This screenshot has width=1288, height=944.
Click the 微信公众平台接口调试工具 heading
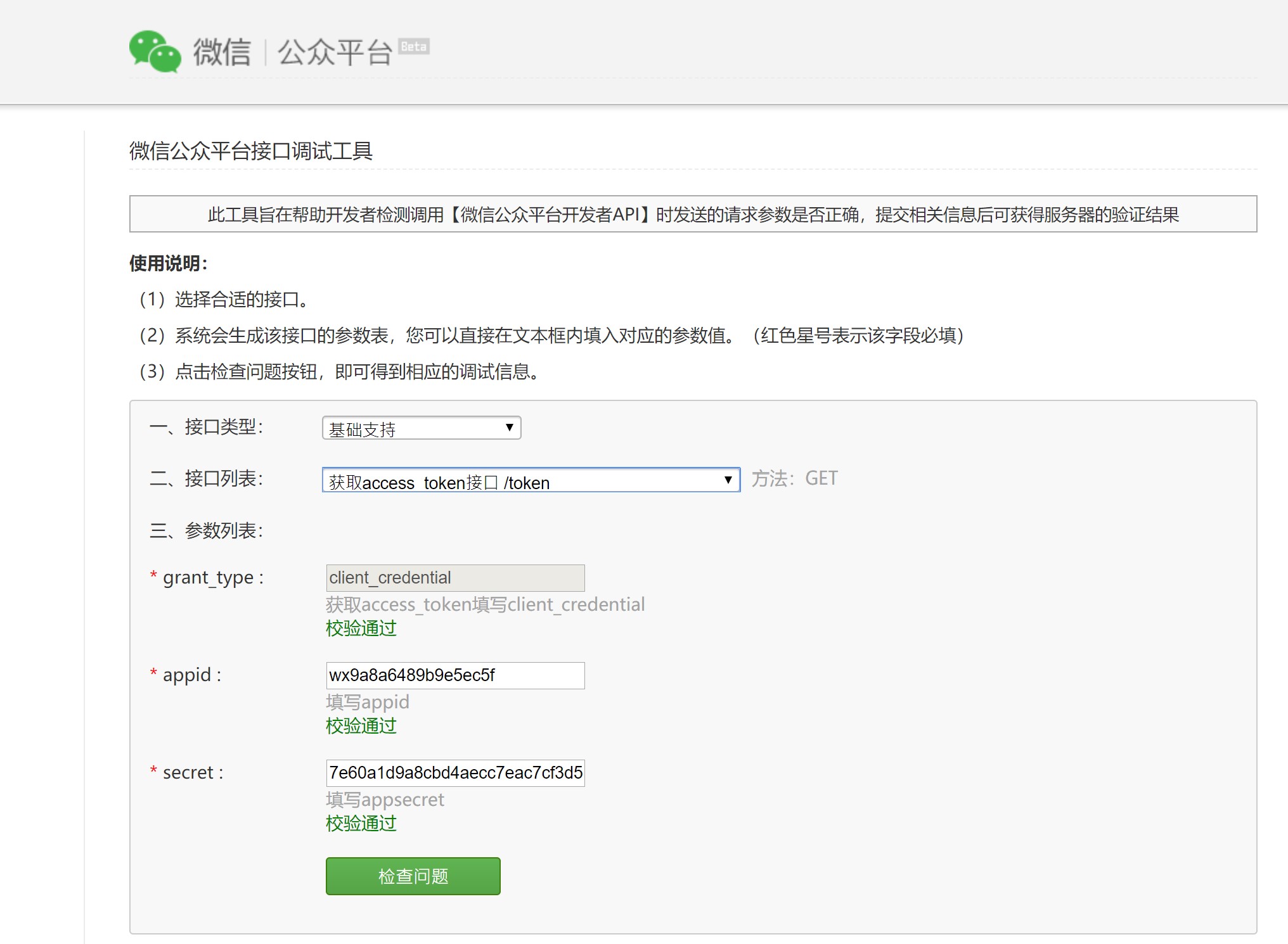click(x=251, y=151)
